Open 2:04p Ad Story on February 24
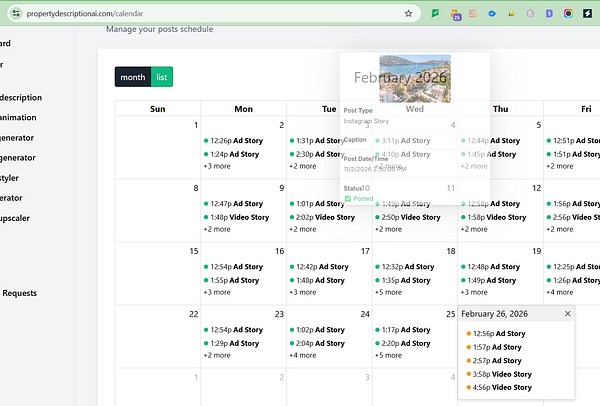 tap(317, 344)
